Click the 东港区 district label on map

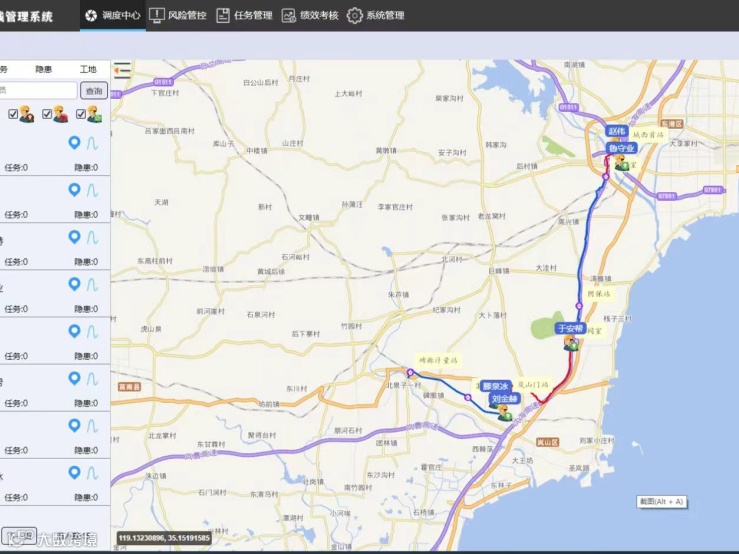coord(672,124)
